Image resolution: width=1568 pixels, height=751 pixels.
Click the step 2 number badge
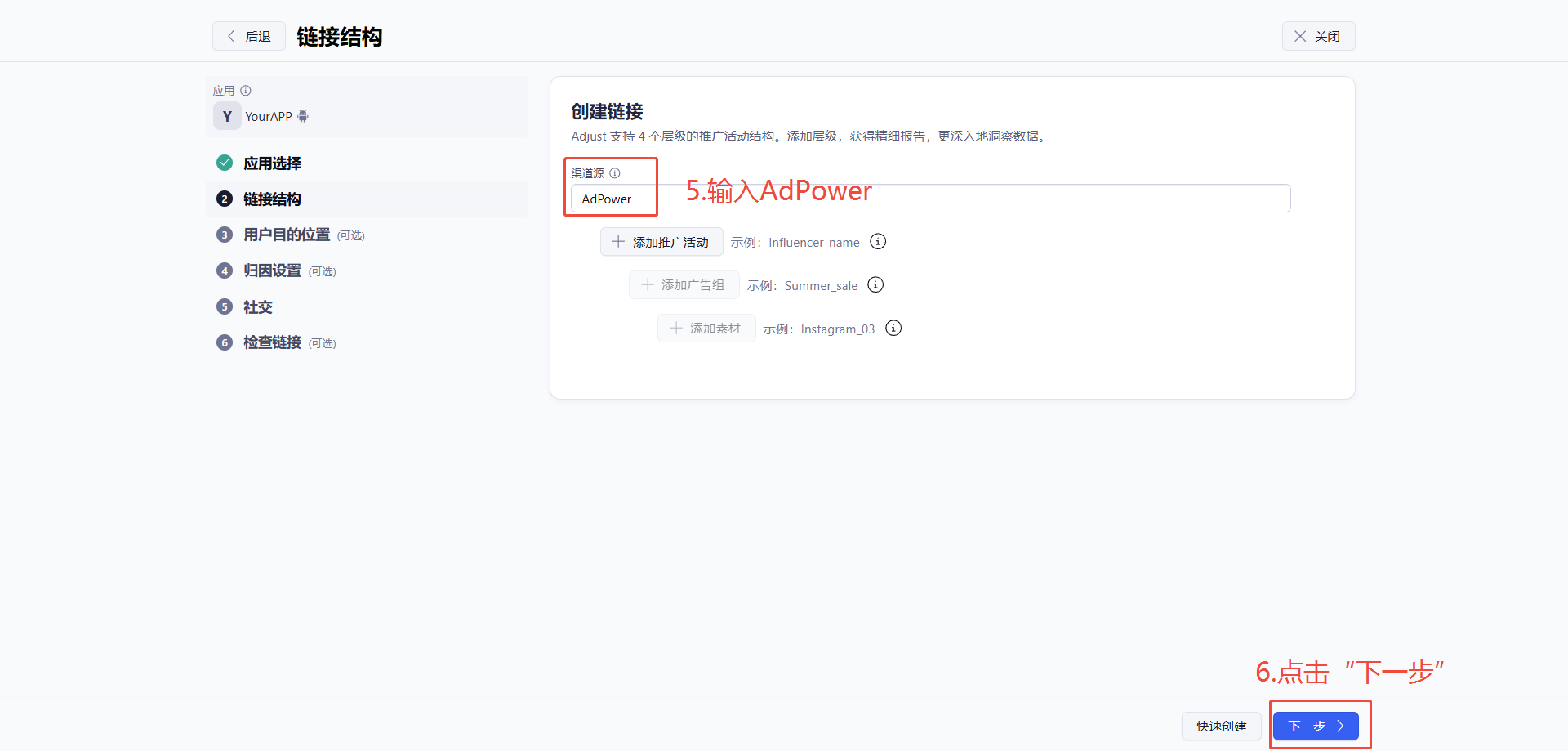click(225, 199)
